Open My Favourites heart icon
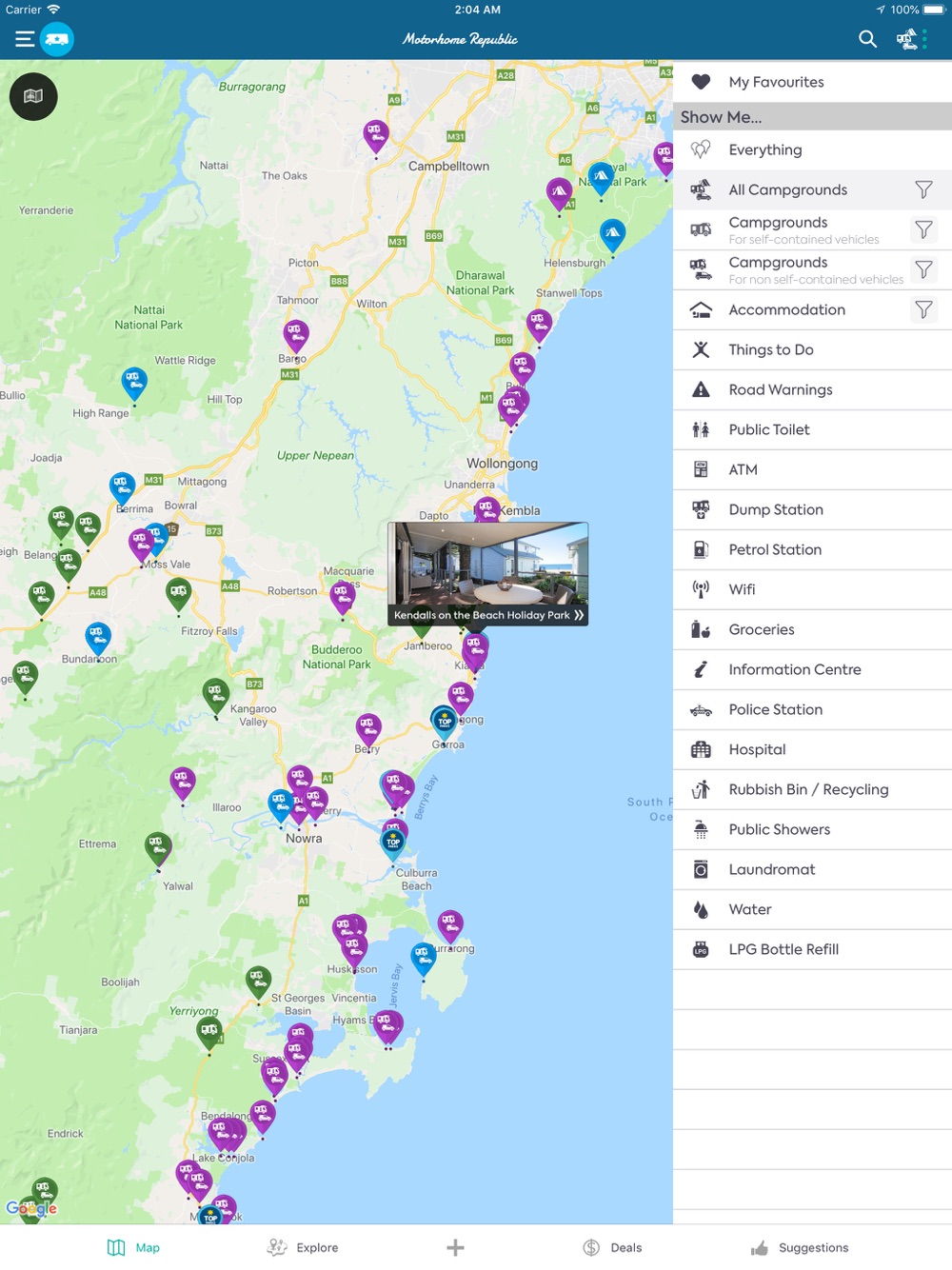Image resolution: width=952 pixels, height=1270 pixels. tap(701, 82)
